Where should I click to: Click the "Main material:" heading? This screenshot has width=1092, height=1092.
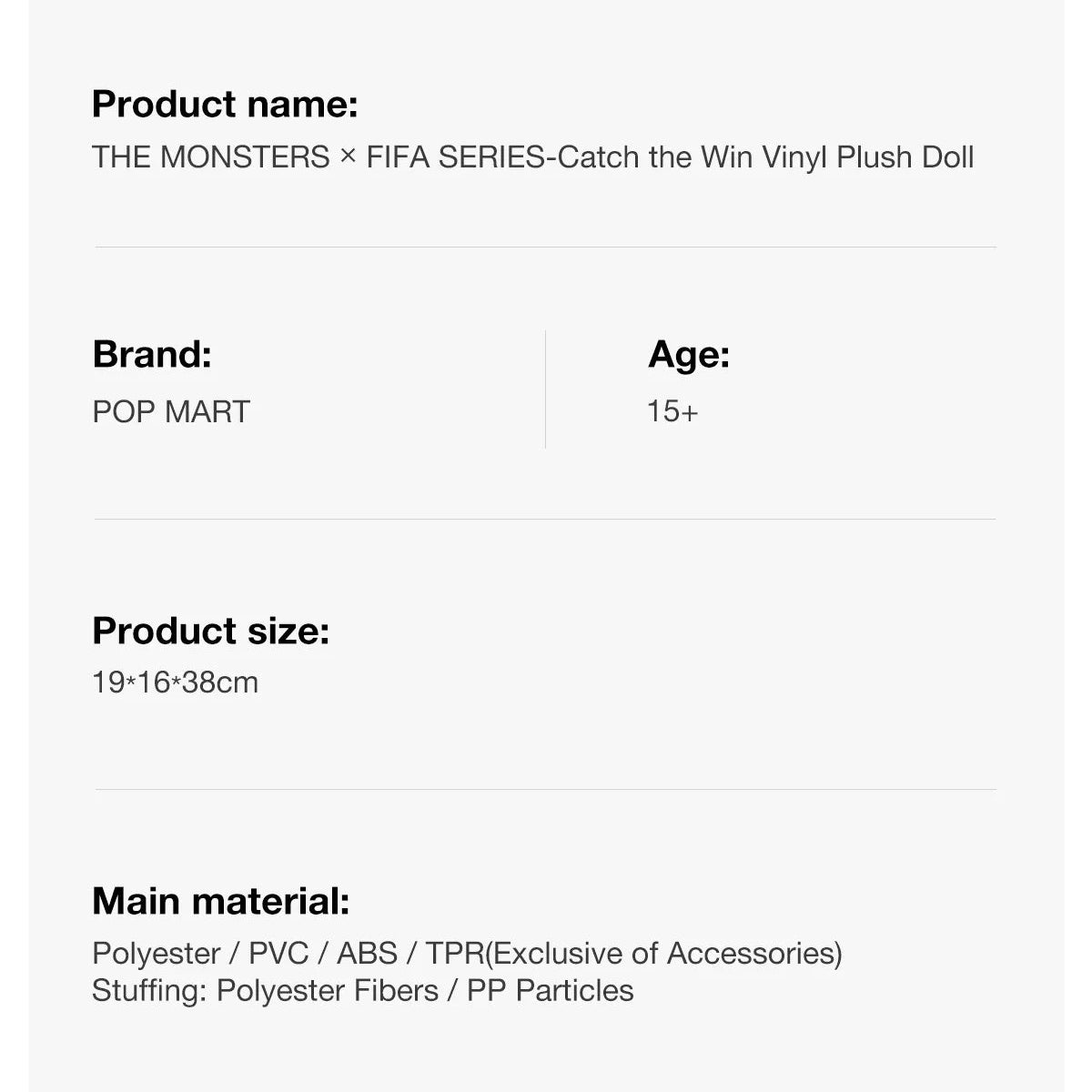coord(220,901)
